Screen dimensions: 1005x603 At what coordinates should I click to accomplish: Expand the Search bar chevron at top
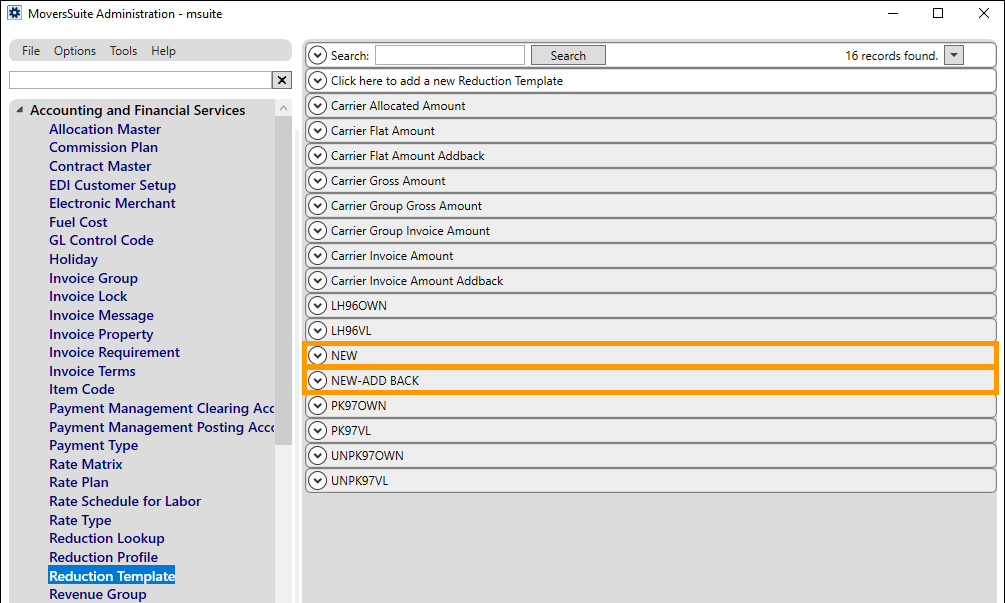click(318, 55)
